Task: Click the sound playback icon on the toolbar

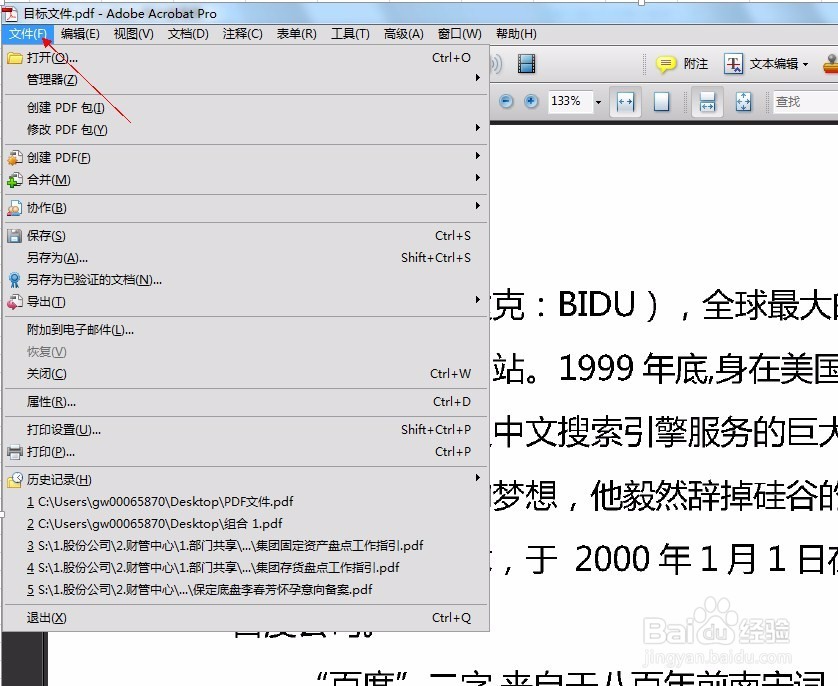Action: click(494, 63)
